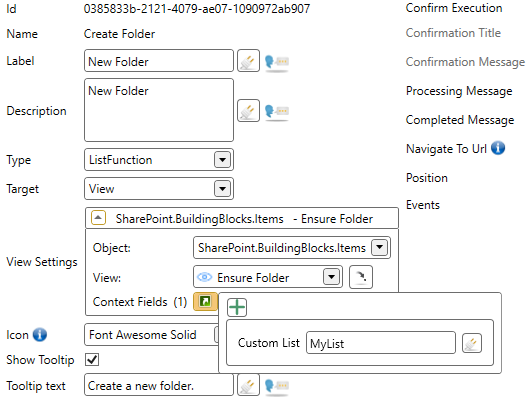The image size is (526, 398).
Task: Click the Tooltip text input field
Action: click(159, 385)
